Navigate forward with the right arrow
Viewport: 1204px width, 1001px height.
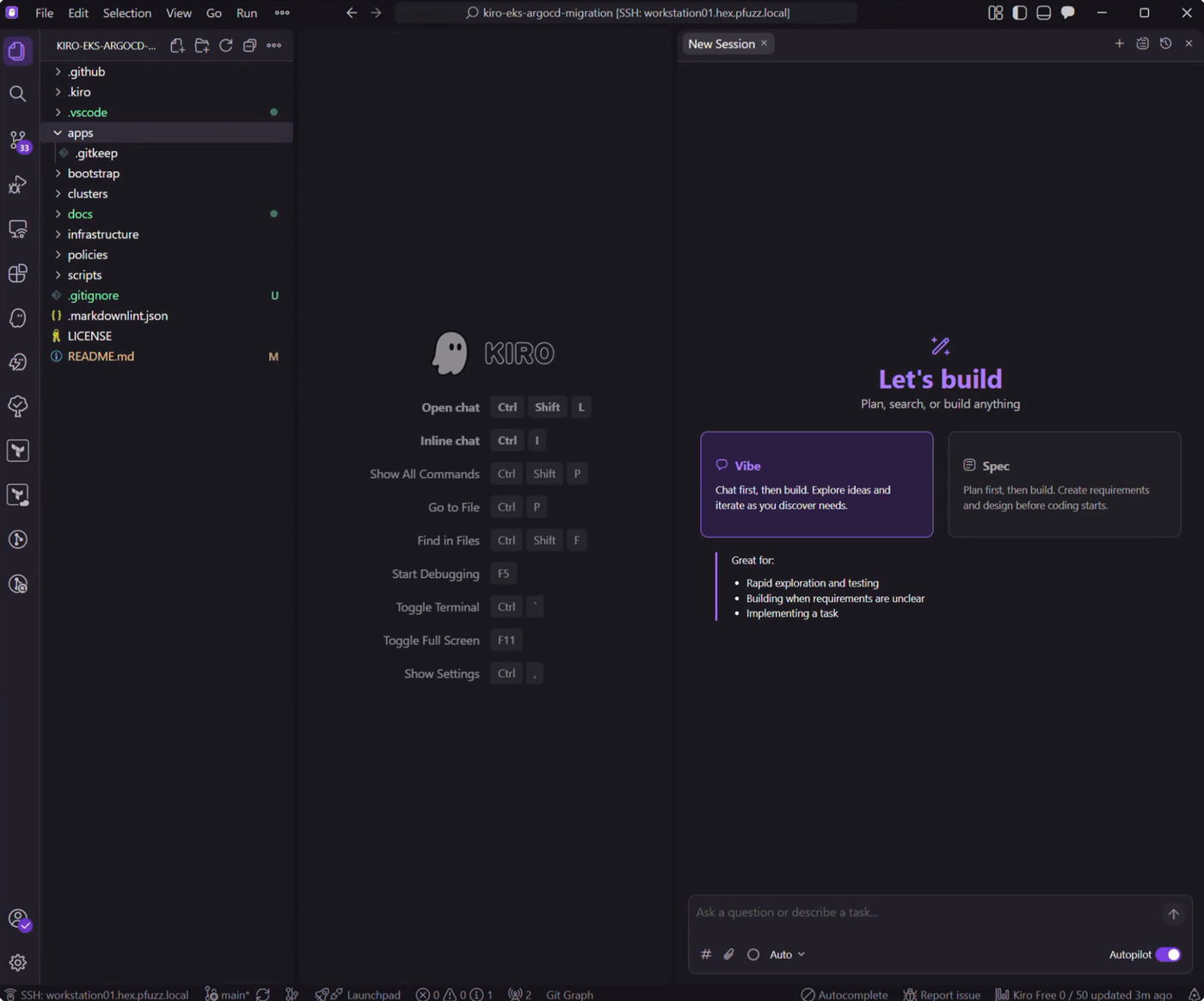point(376,13)
